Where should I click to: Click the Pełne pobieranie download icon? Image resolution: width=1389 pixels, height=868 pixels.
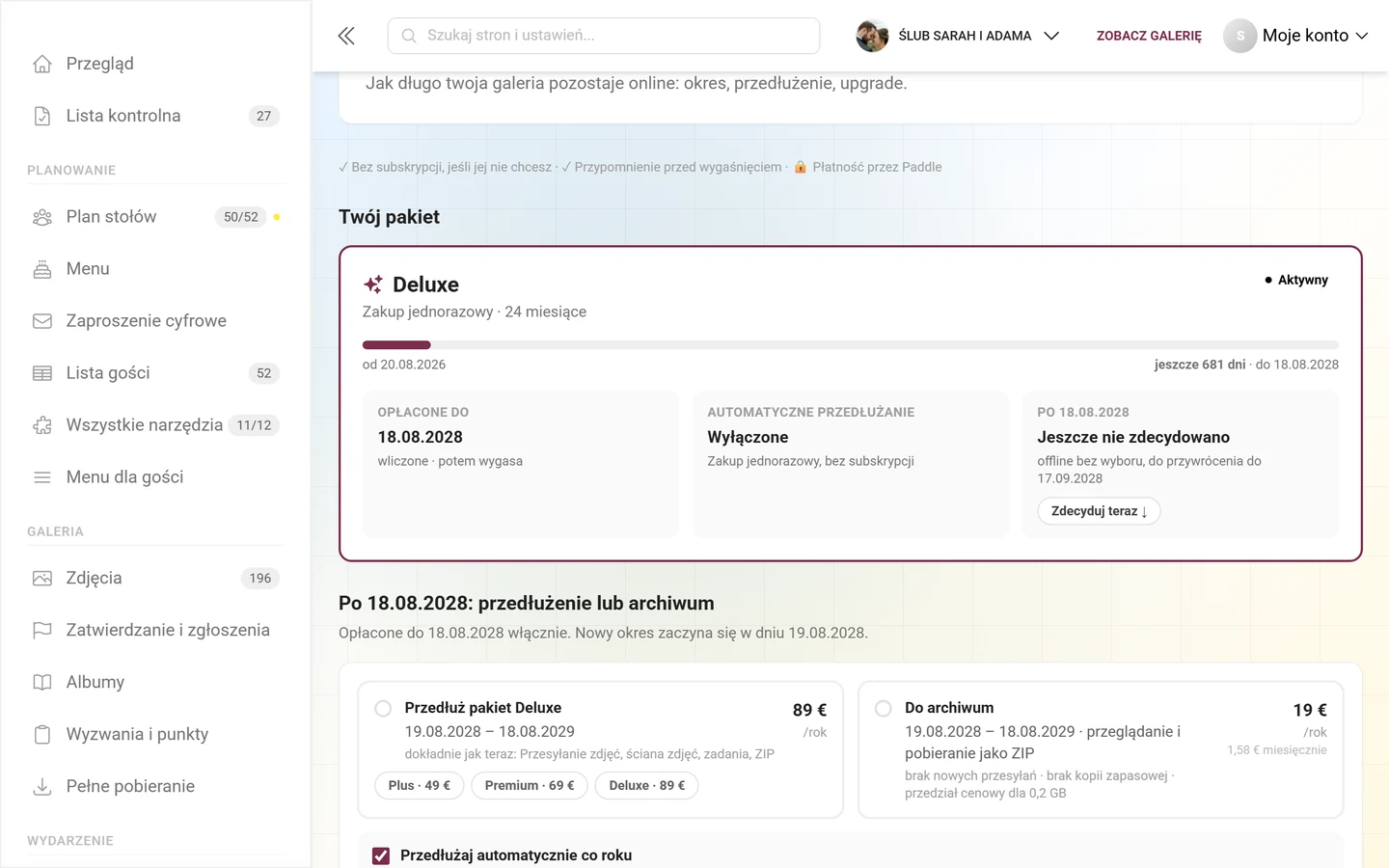(42, 787)
